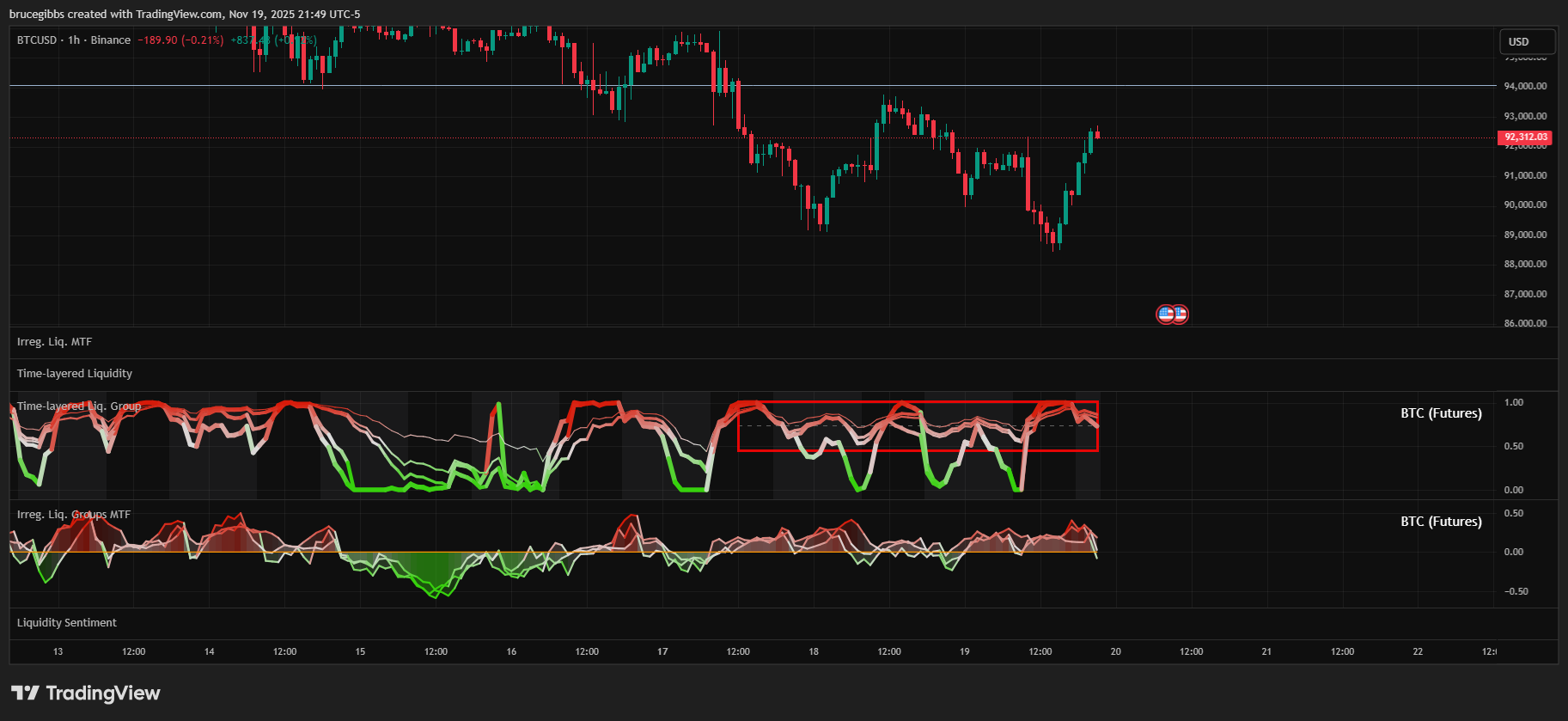Click the red 92,312.03 current price label
1568x721 pixels.
1525,137
